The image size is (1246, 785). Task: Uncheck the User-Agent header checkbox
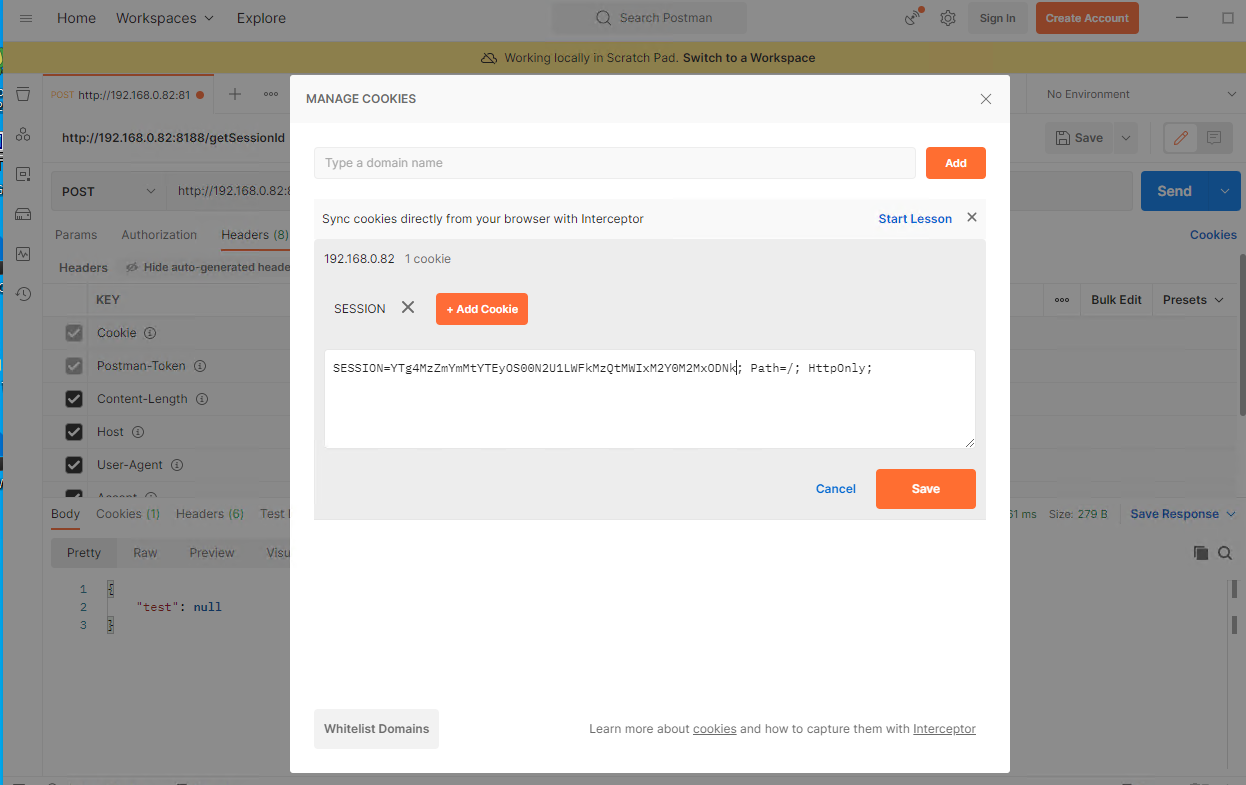pos(73,465)
